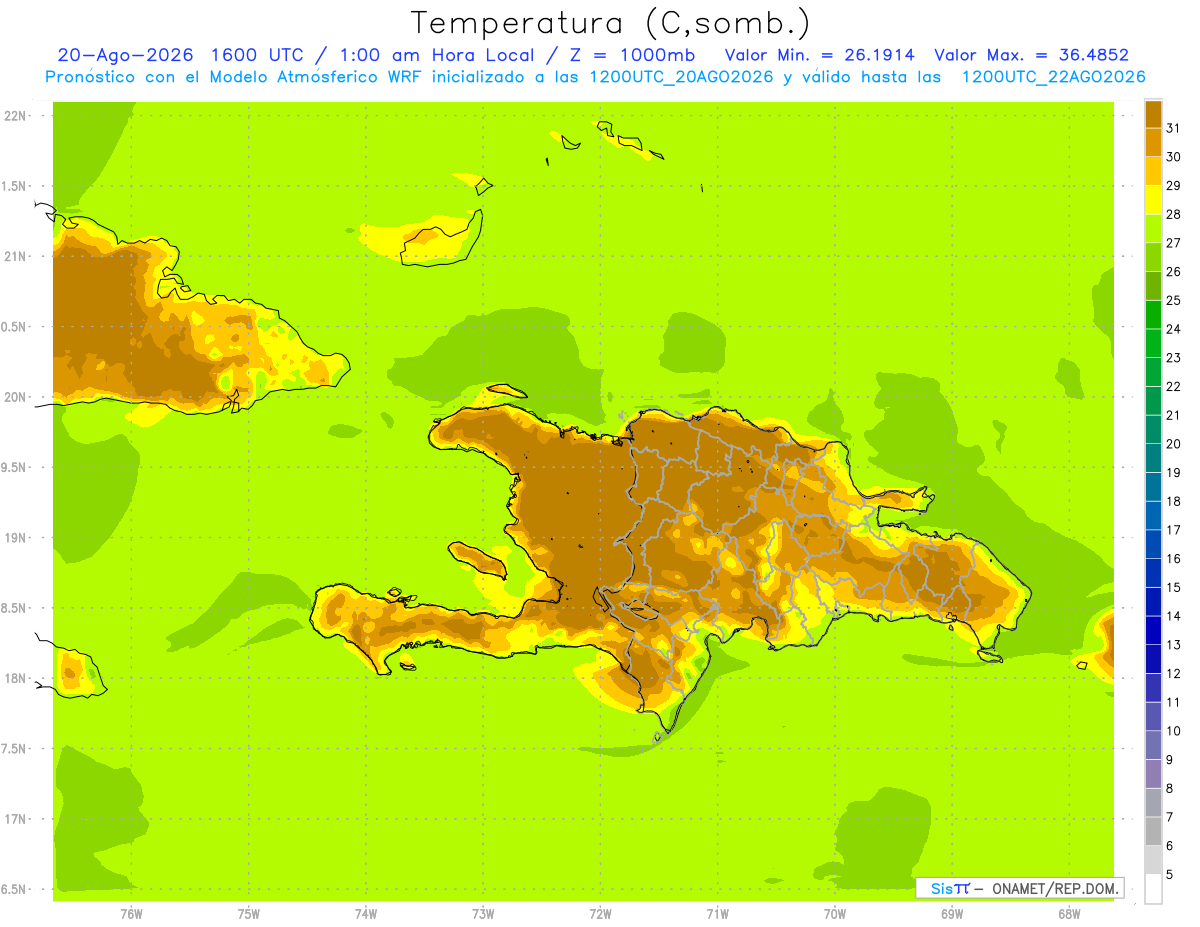Click the legend value '28'
Screen dimensions: 1200x927
(1174, 214)
